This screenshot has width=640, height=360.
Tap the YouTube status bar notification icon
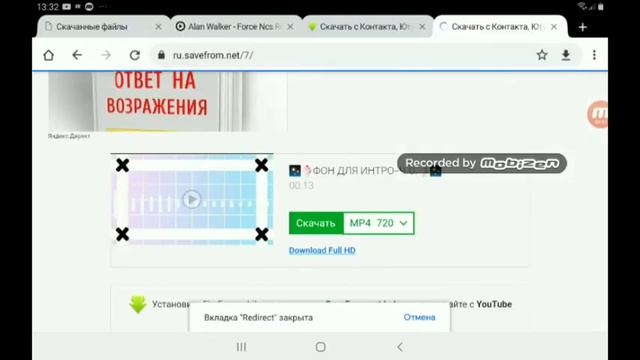pyautogui.click(x=67, y=7)
